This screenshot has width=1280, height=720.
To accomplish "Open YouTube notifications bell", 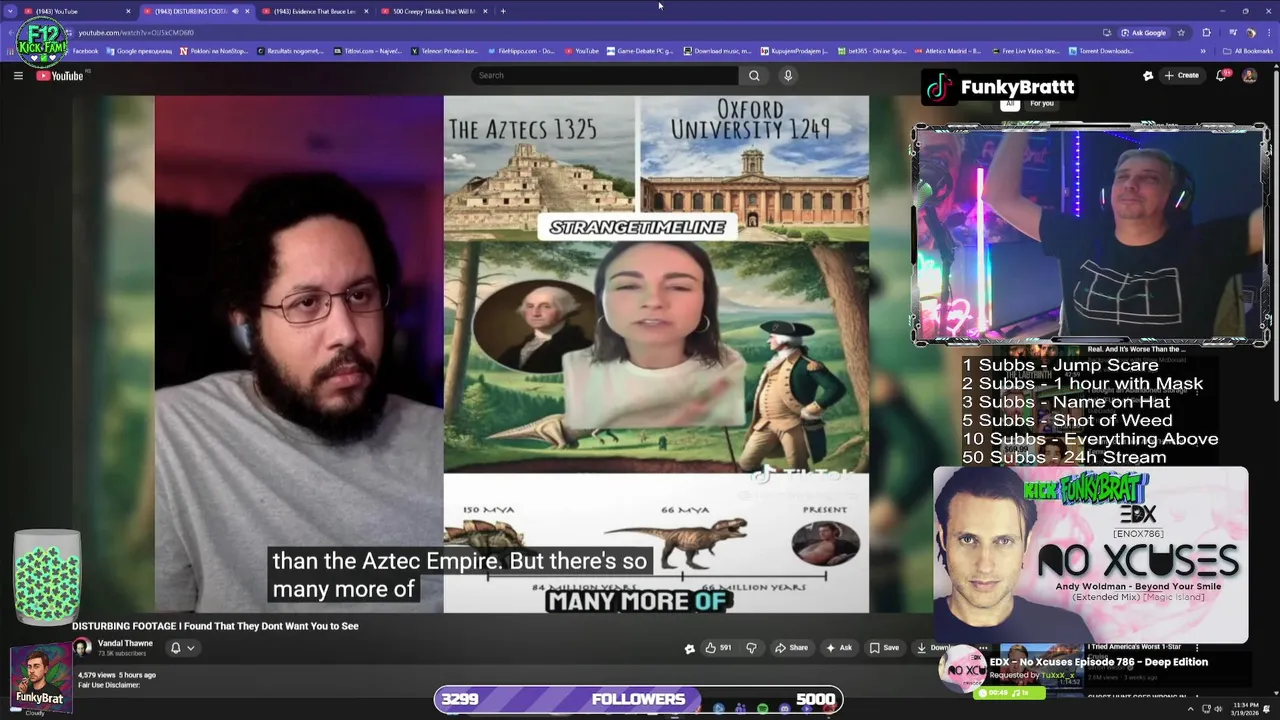I will (x=1223, y=75).
